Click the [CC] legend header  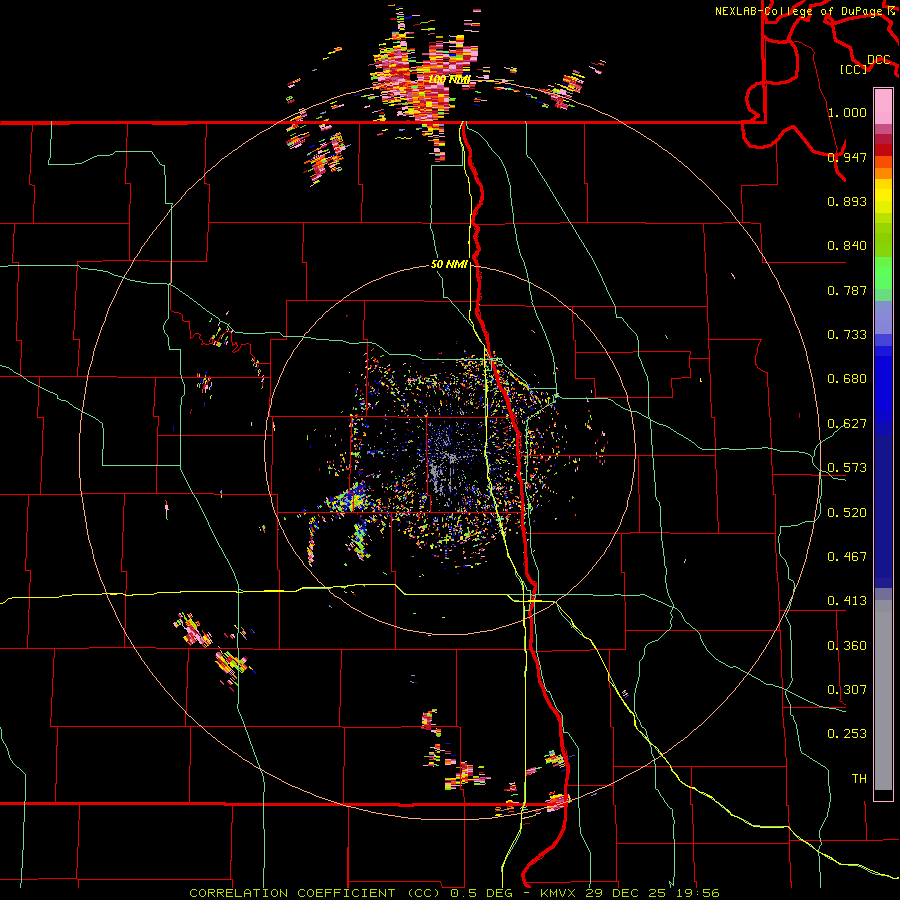coord(854,69)
